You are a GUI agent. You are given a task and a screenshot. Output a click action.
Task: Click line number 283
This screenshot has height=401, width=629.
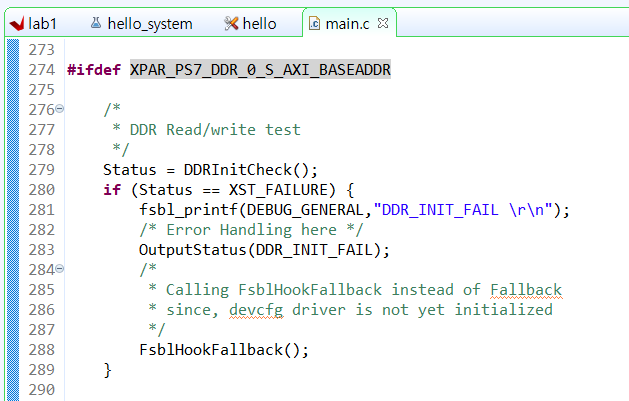tap(41, 250)
